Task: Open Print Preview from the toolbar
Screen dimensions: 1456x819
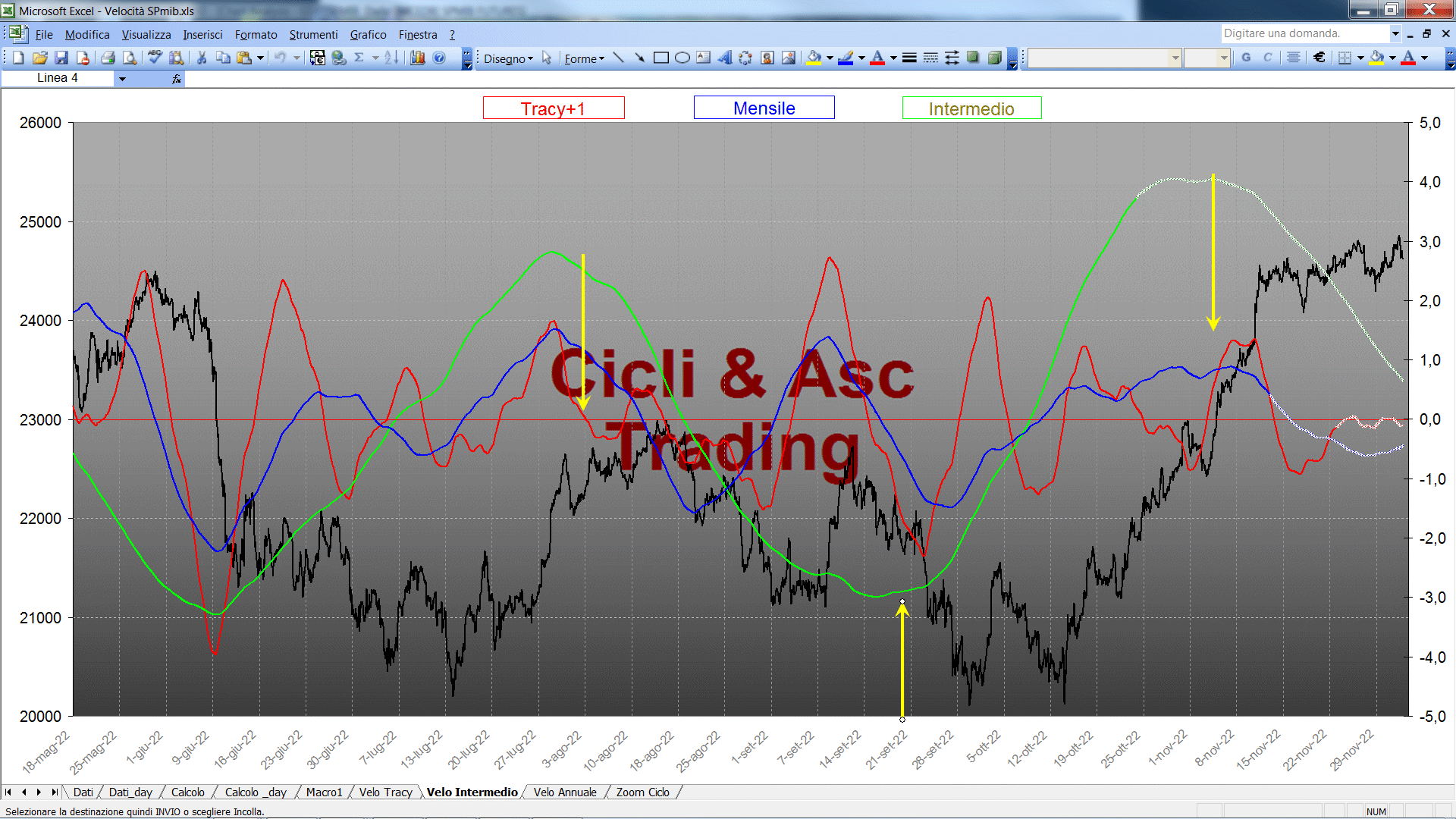Action: tap(130, 58)
